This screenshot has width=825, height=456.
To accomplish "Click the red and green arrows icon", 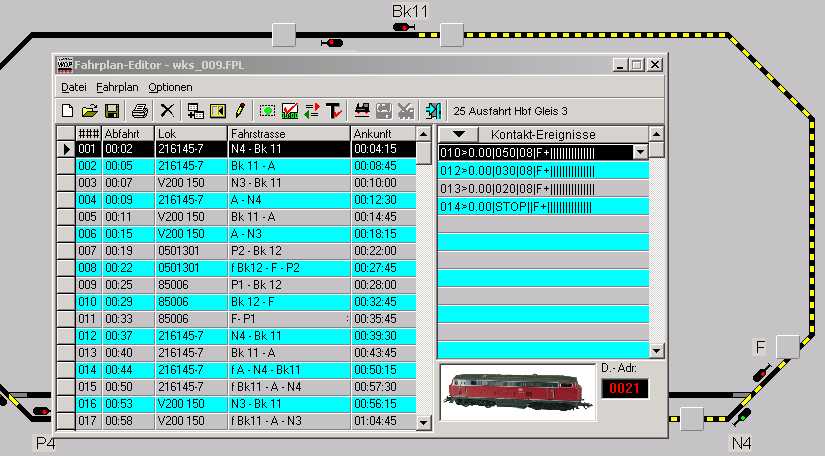I will click(313, 110).
